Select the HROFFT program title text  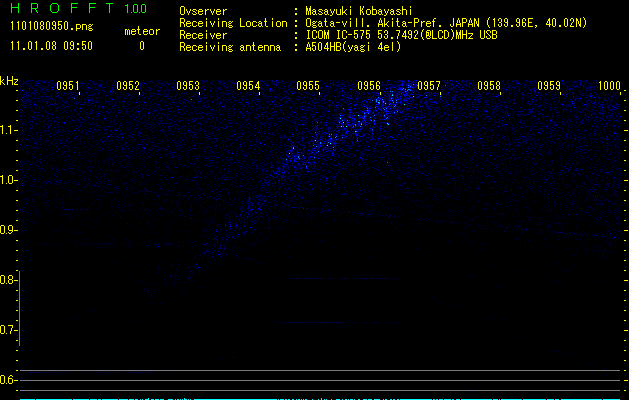point(62,8)
